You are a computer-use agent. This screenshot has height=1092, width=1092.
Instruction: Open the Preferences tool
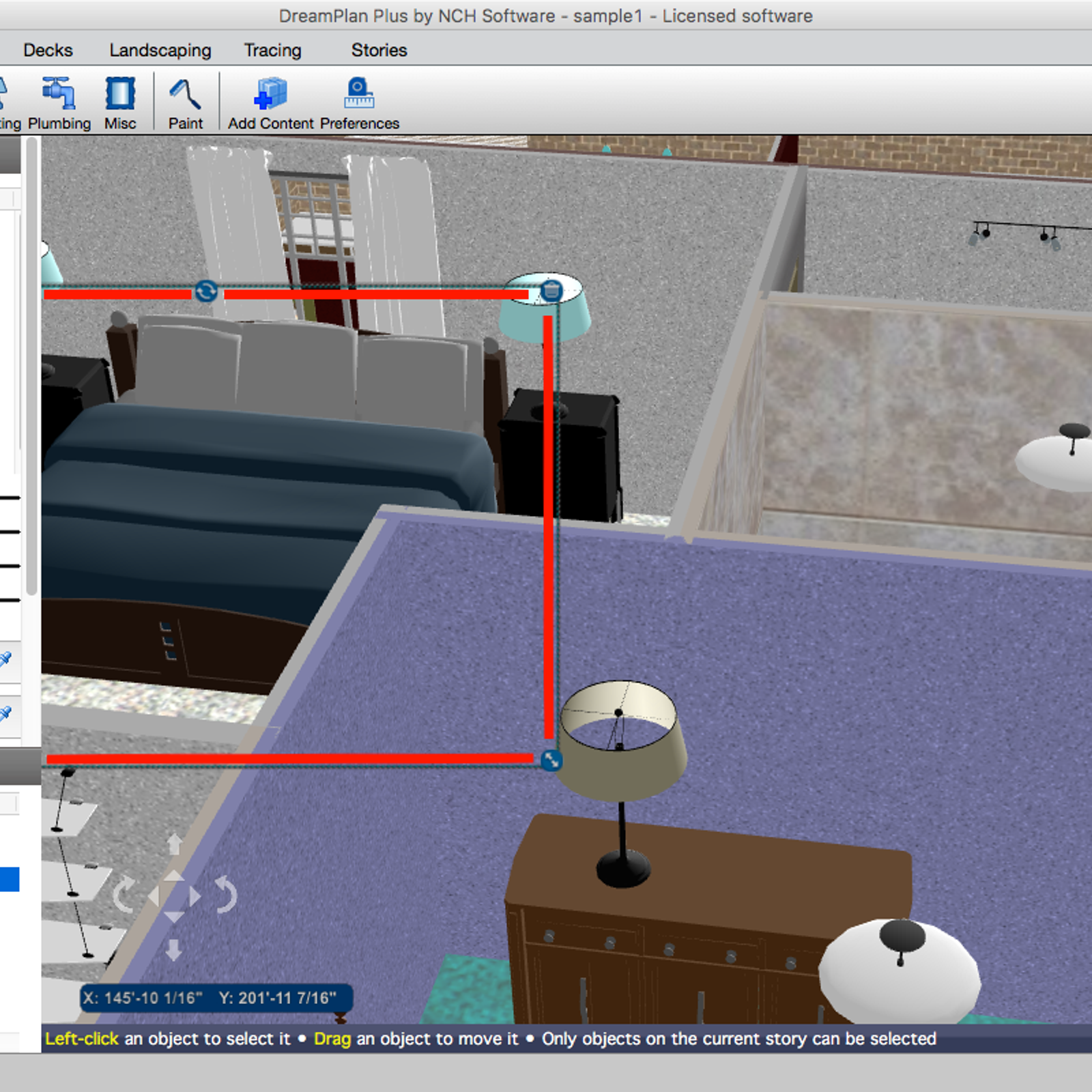[x=360, y=103]
